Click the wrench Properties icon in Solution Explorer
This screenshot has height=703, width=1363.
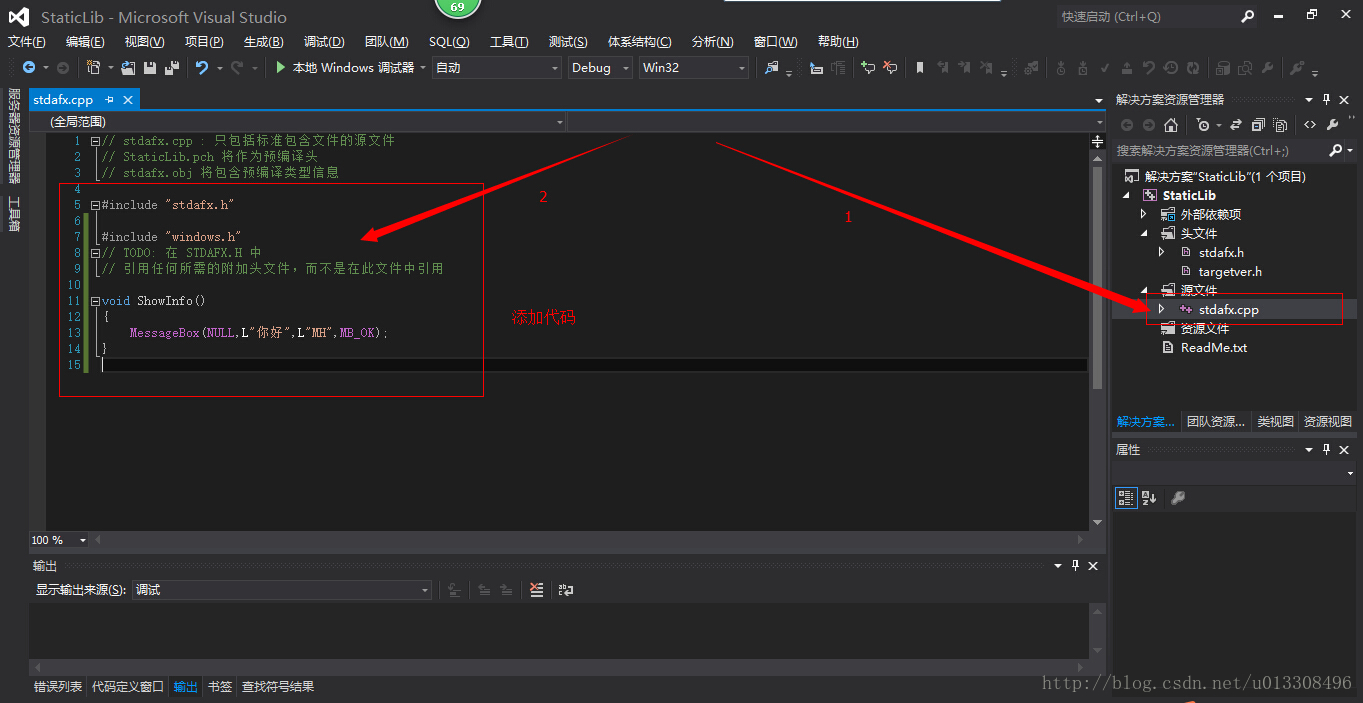1332,125
